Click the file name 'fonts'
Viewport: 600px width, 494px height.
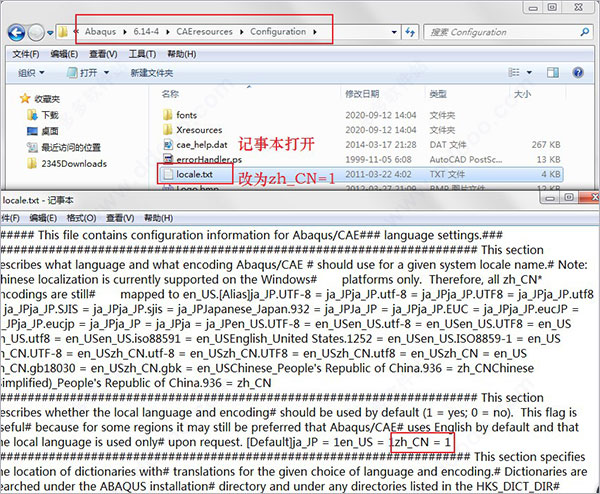click(x=186, y=115)
